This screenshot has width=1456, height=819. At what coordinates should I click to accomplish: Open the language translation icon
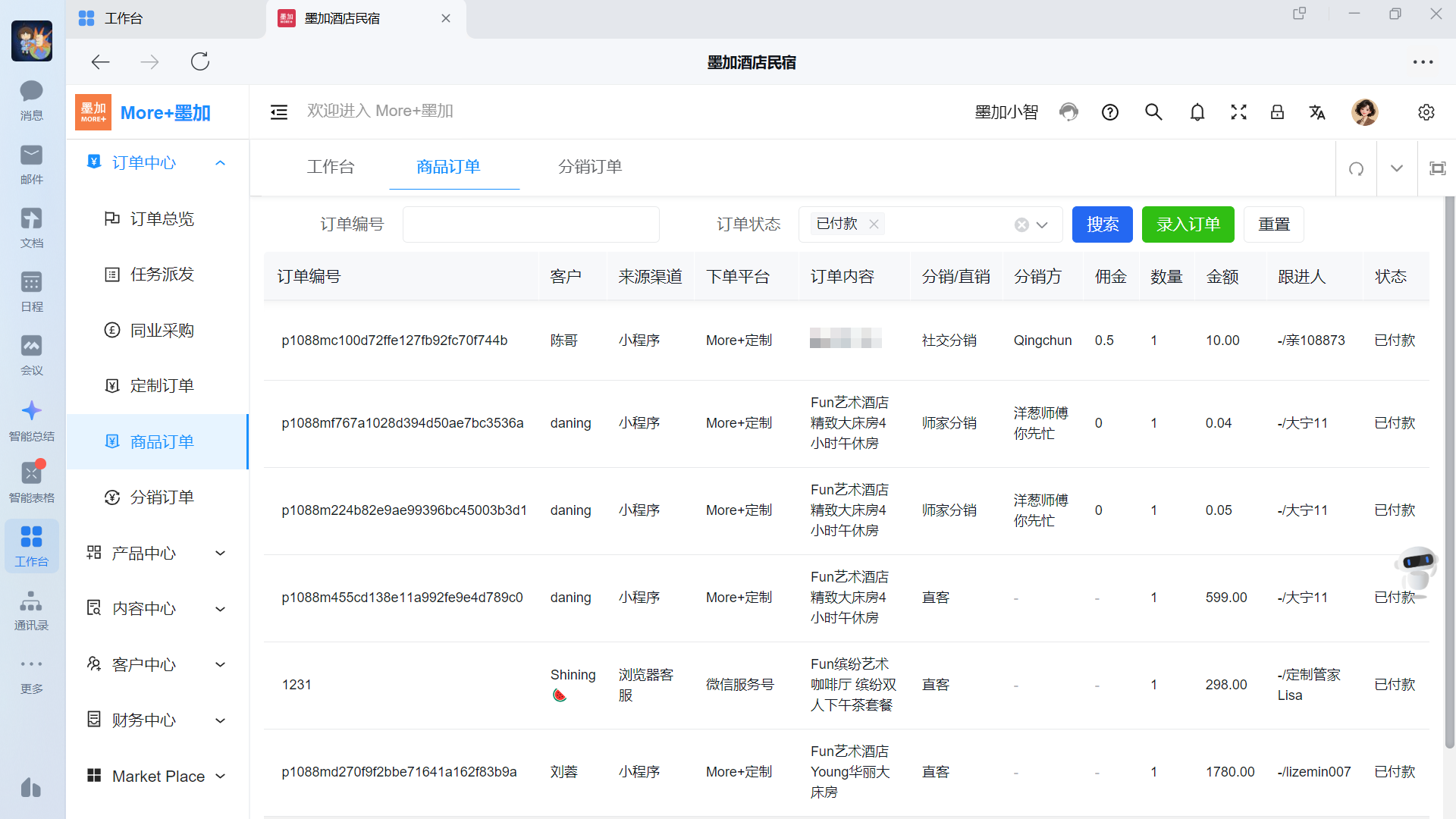[1317, 112]
